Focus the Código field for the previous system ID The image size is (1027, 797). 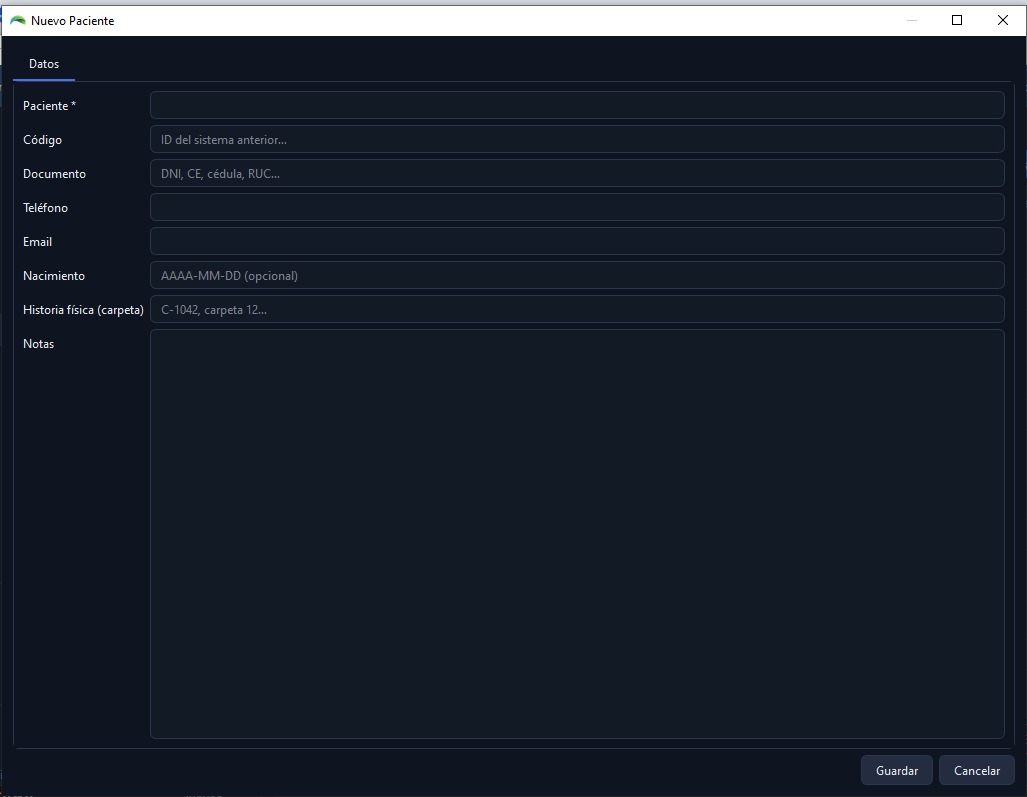(x=577, y=139)
